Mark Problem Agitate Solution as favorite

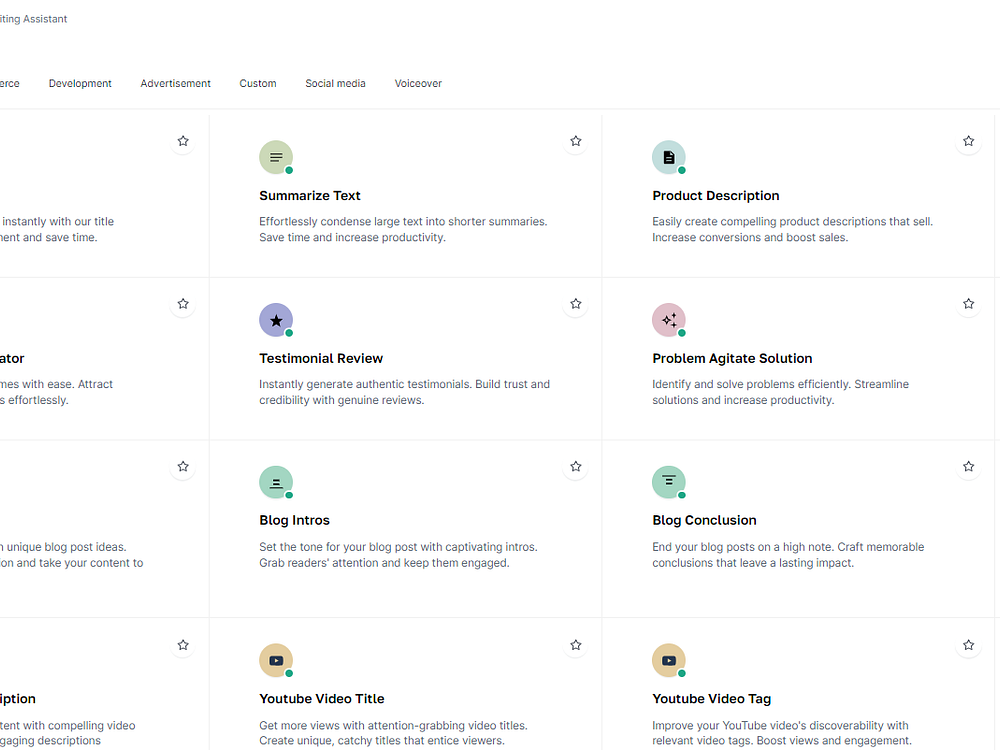click(968, 304)
